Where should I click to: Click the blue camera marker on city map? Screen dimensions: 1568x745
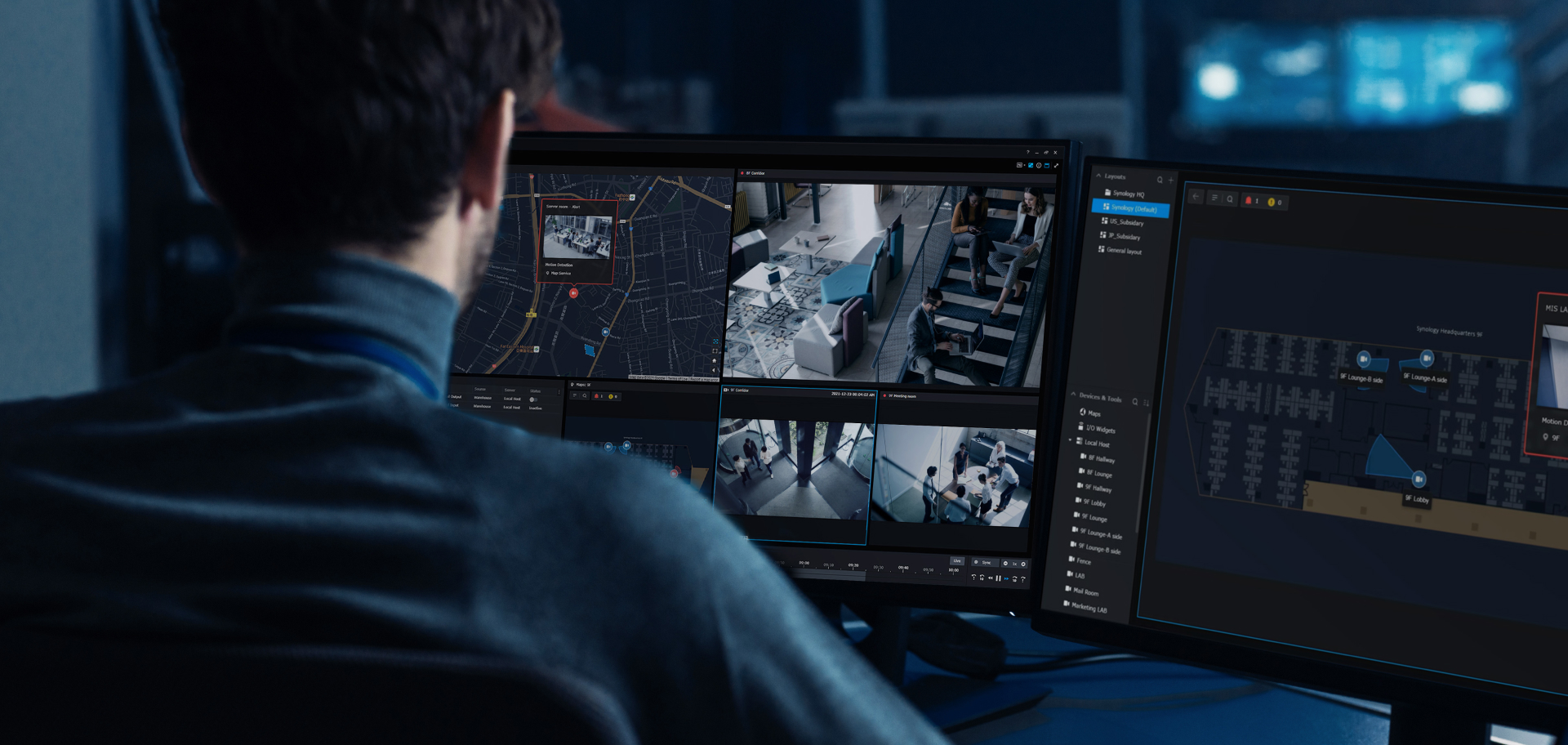[x=605, y=332]
